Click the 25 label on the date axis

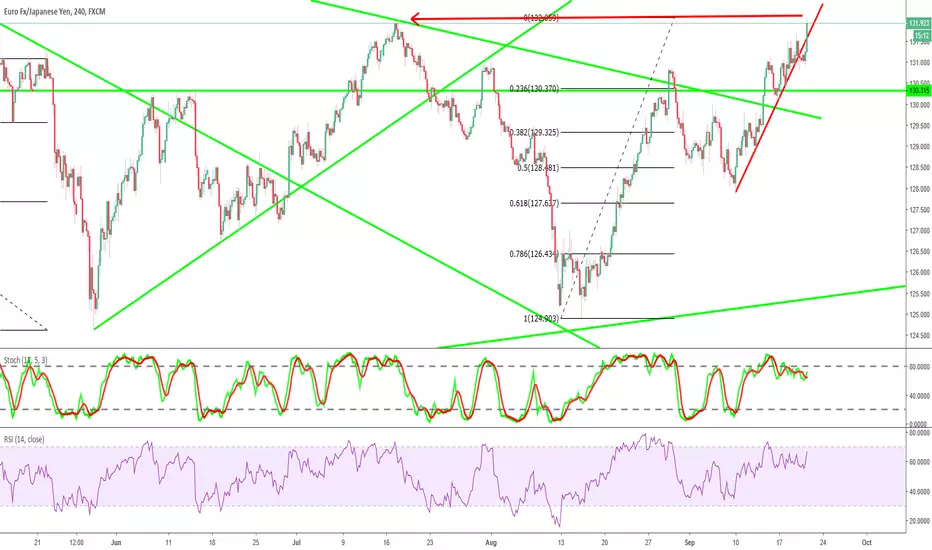(256, 542)
